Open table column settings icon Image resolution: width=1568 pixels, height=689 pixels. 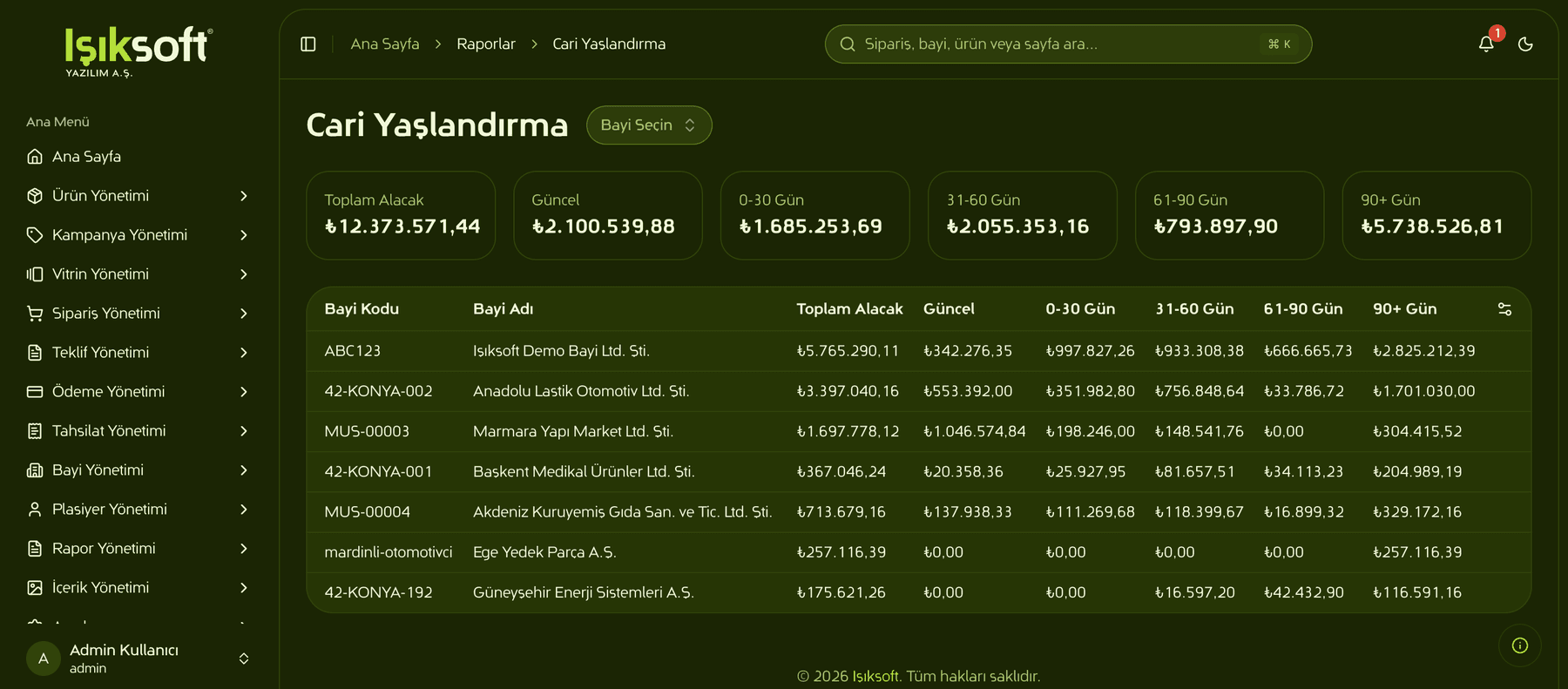(1504, 309)
